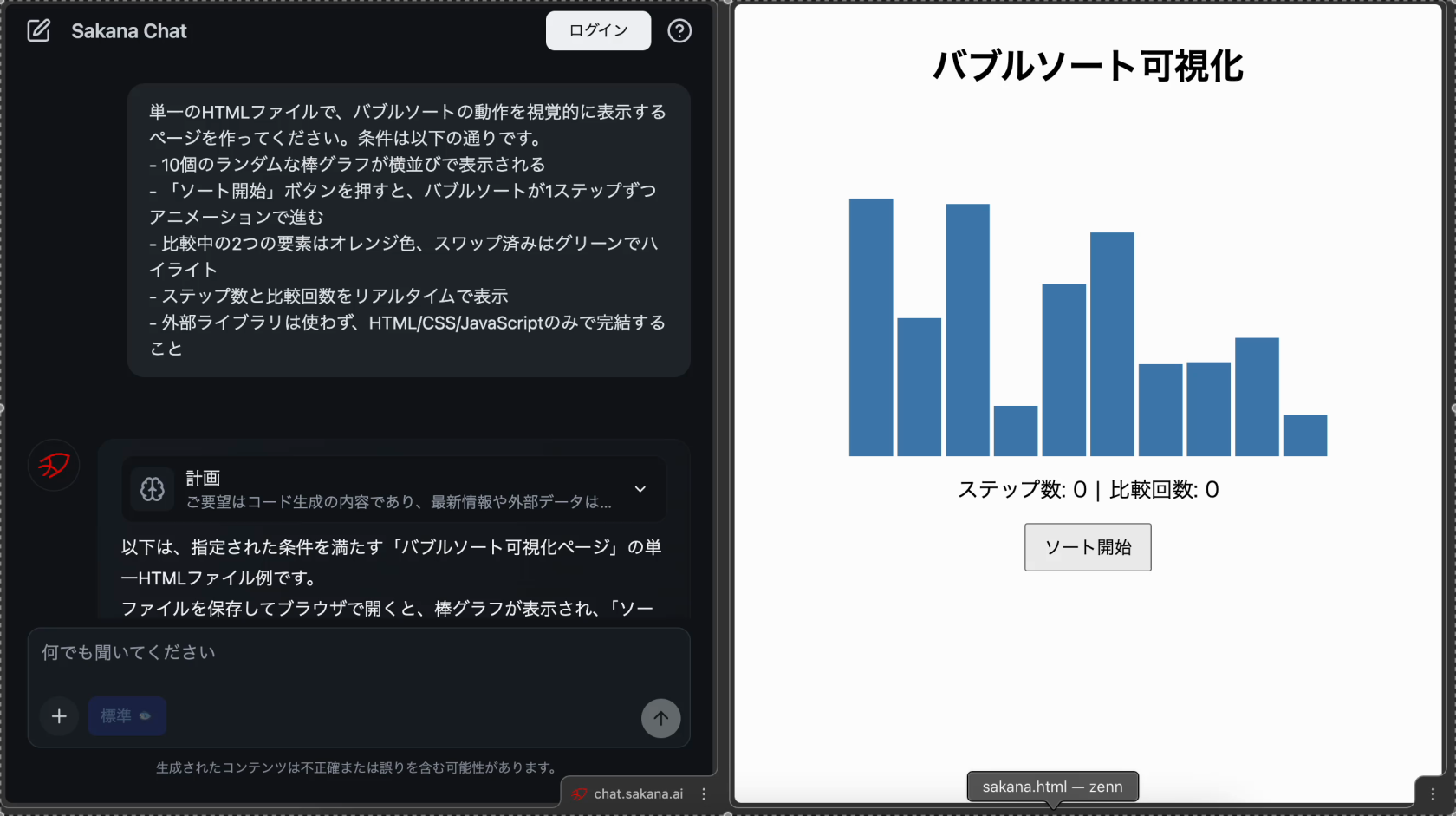Click the tallest blue bar in the chart
The height and width of the screenshot is (816, 1456).
[x=870, y=325]
